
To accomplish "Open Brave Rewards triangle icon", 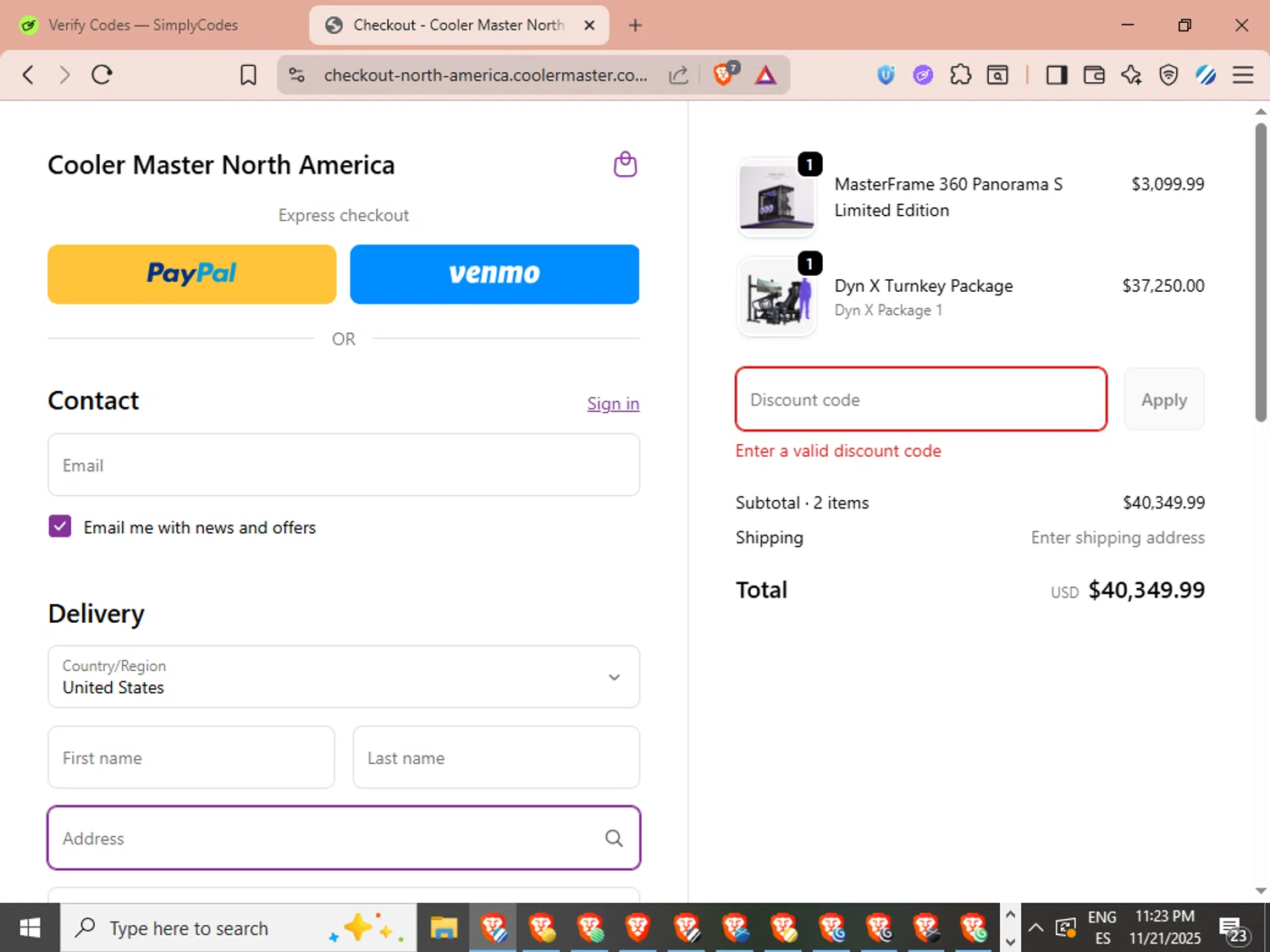I will click(765, 75).
